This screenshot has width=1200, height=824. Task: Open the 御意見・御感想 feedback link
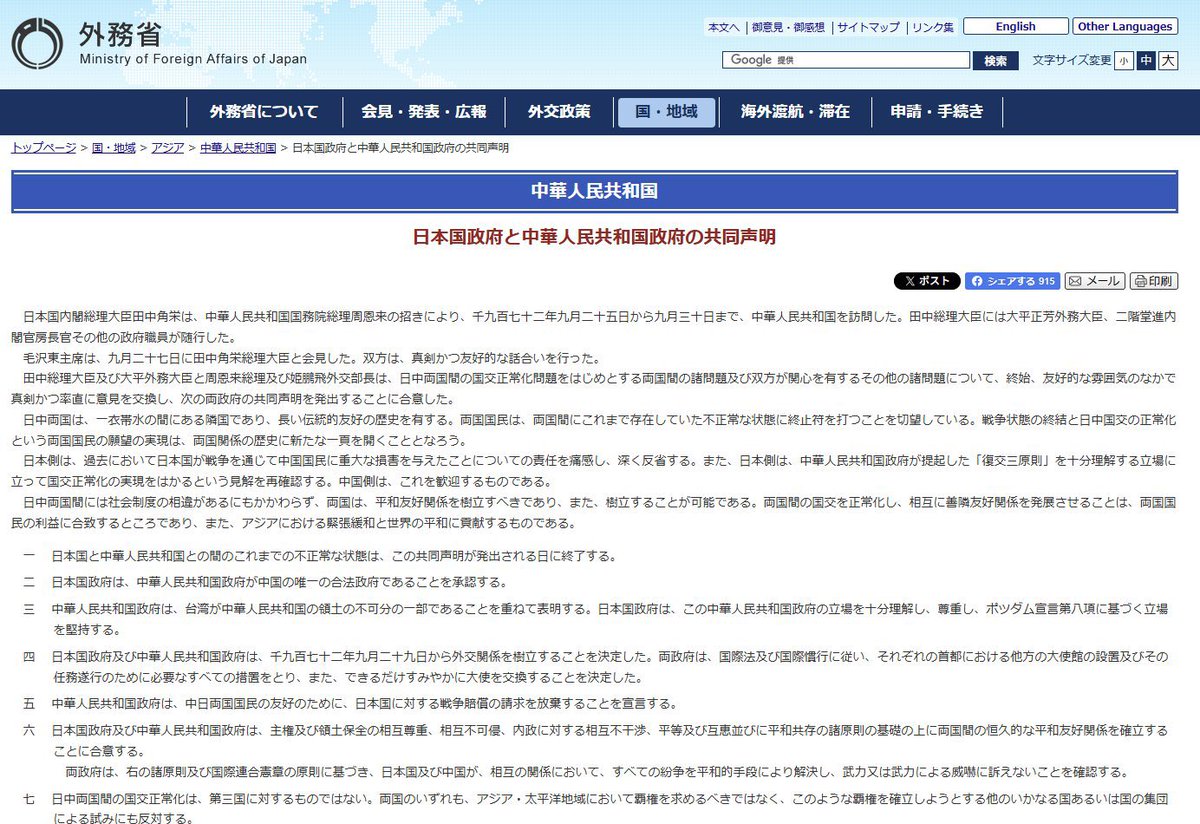788,27
